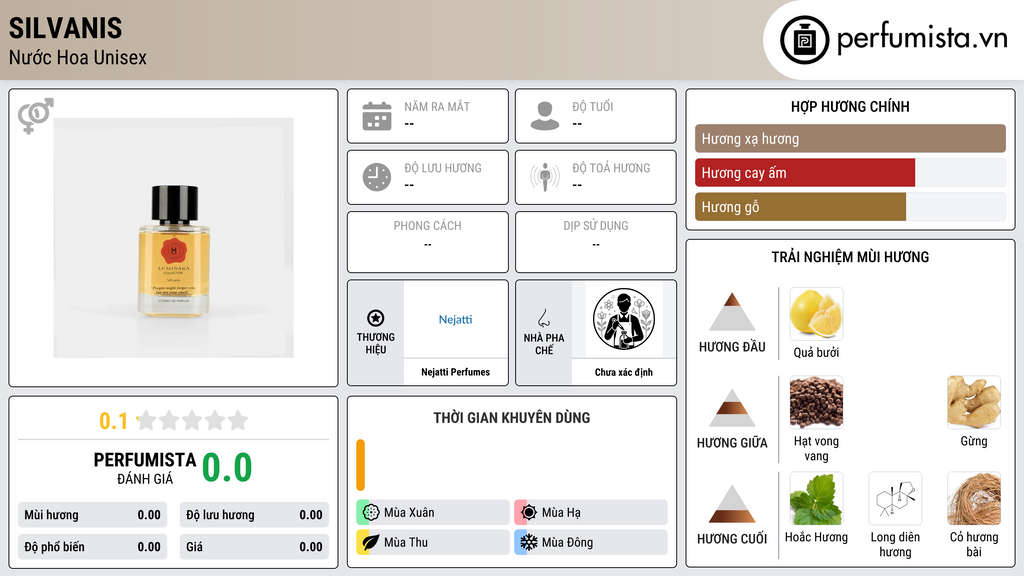Click the Perfumista đánh giá label
Viewport: 1024px width, 576px height.
(x=145, y=468)
